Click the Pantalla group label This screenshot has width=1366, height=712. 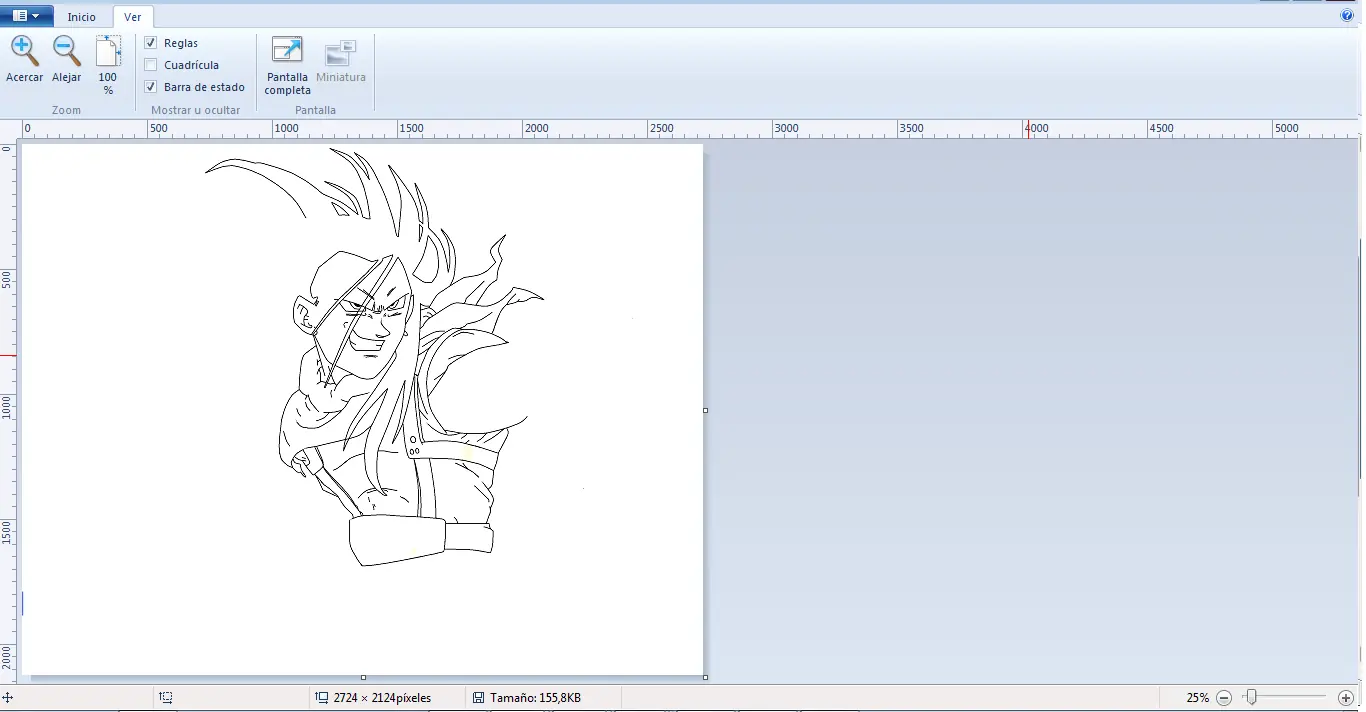coord(315,110)
